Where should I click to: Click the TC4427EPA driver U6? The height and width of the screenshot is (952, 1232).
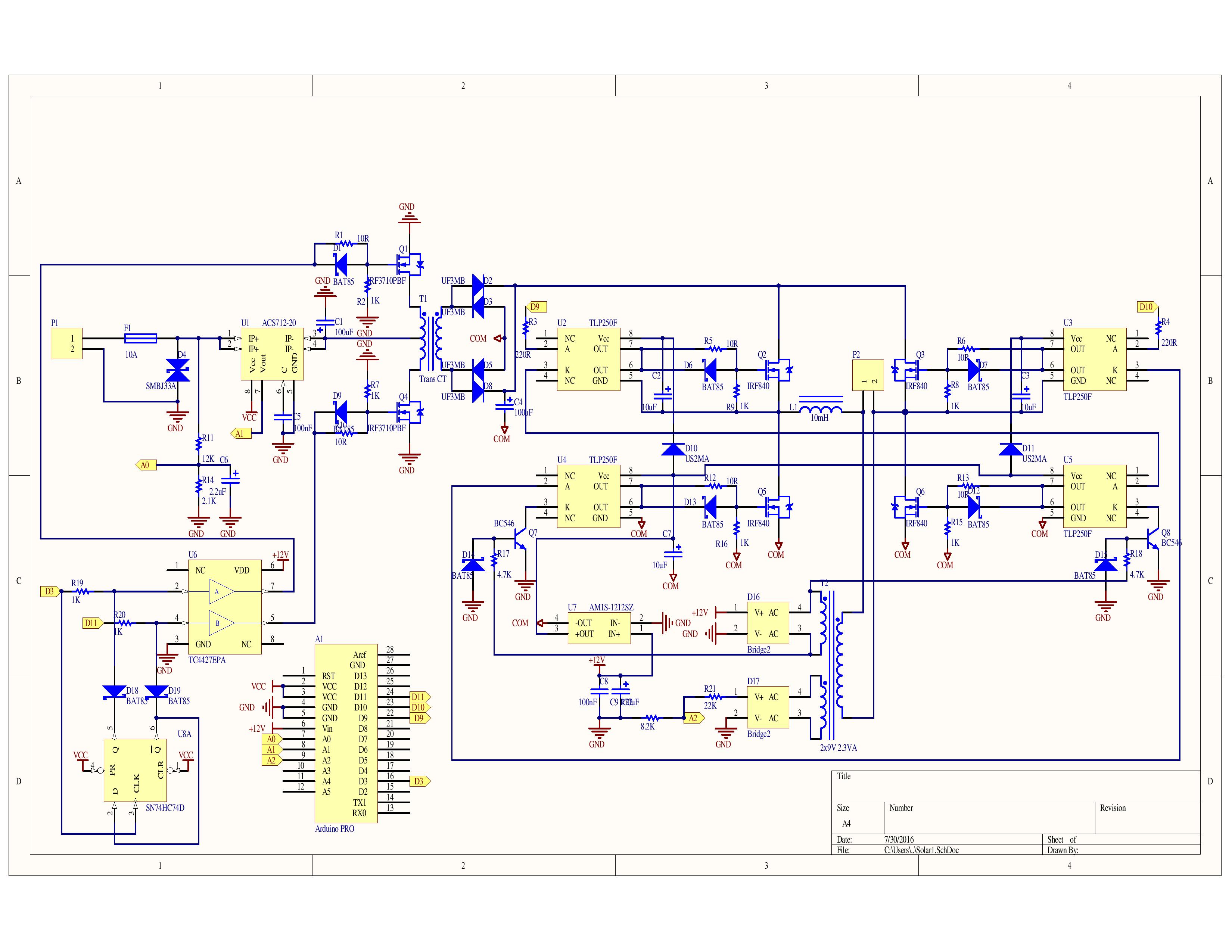point(224,607)
